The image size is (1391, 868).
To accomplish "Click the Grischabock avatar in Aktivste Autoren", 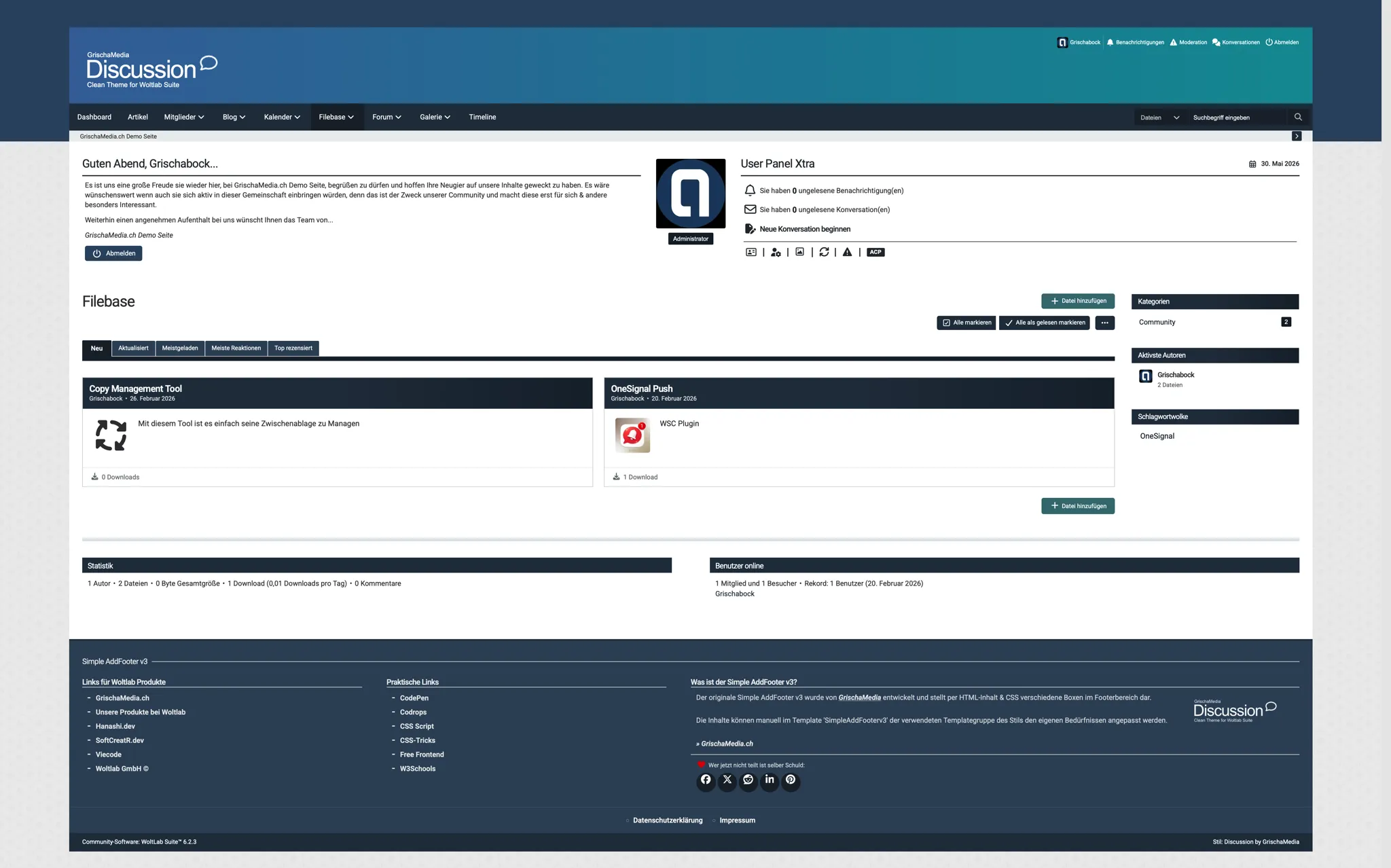I will pos(1146,376).
